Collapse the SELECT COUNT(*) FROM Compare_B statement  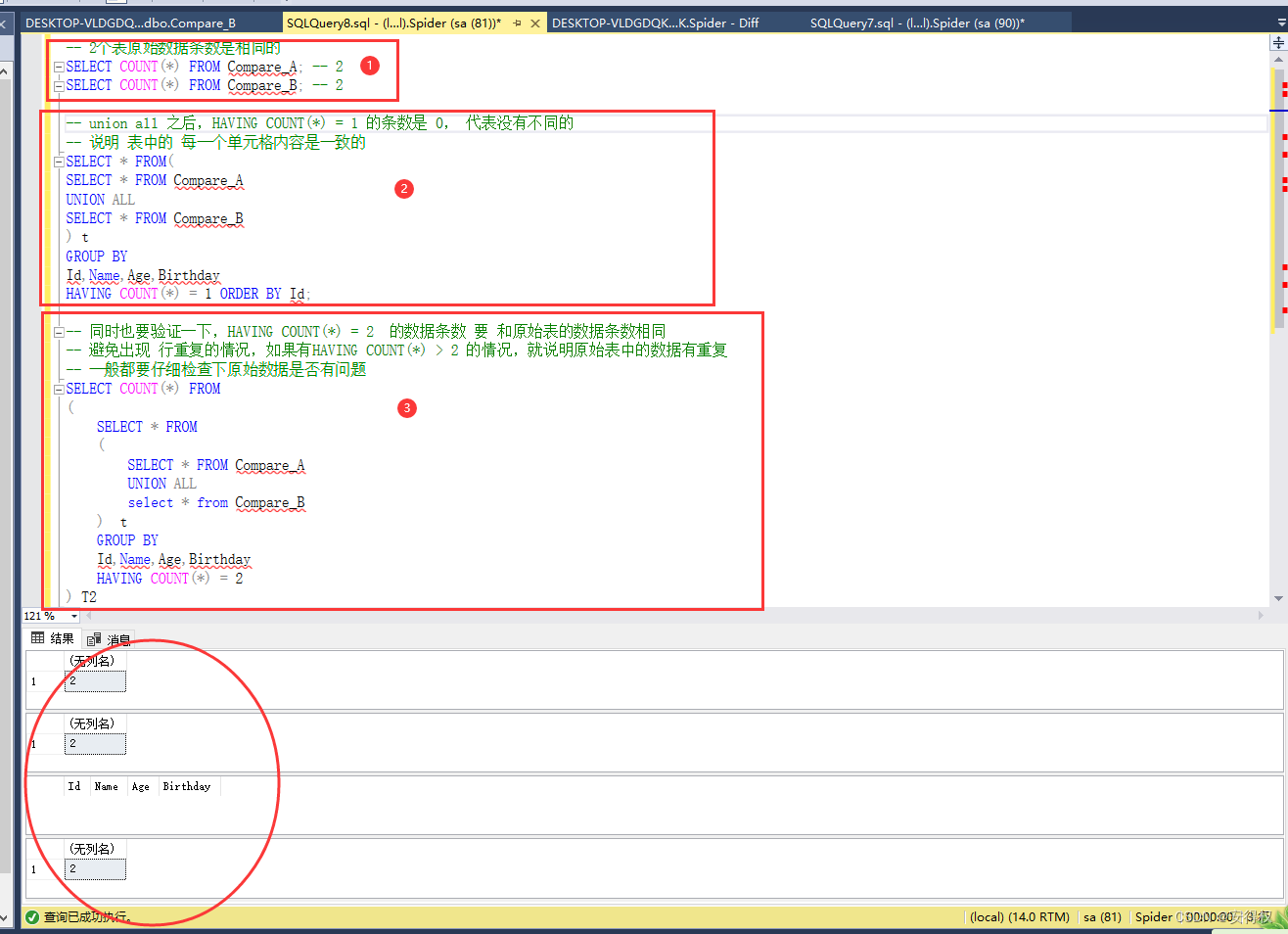click(59, 86)
